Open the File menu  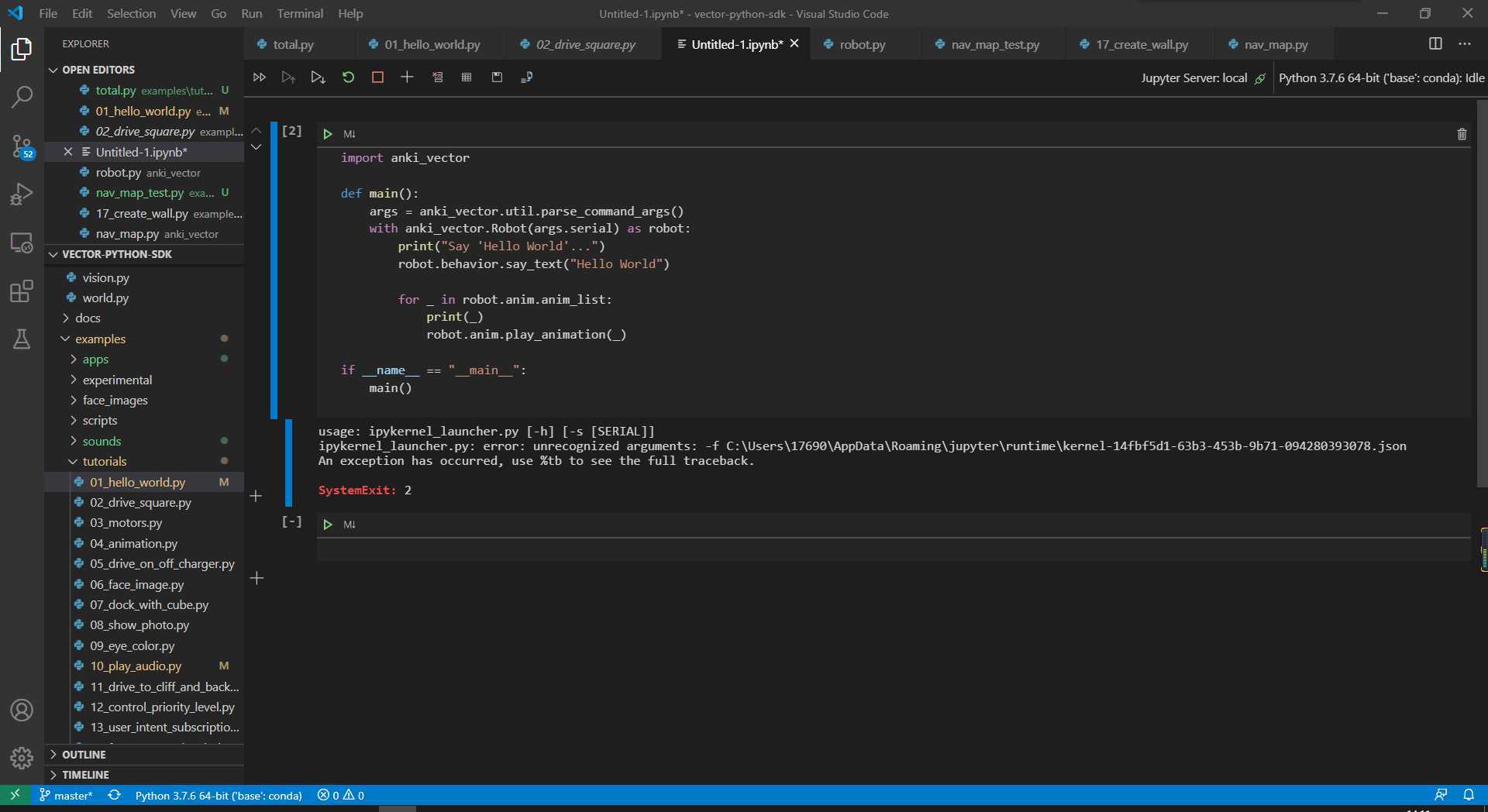click(48, 13)
